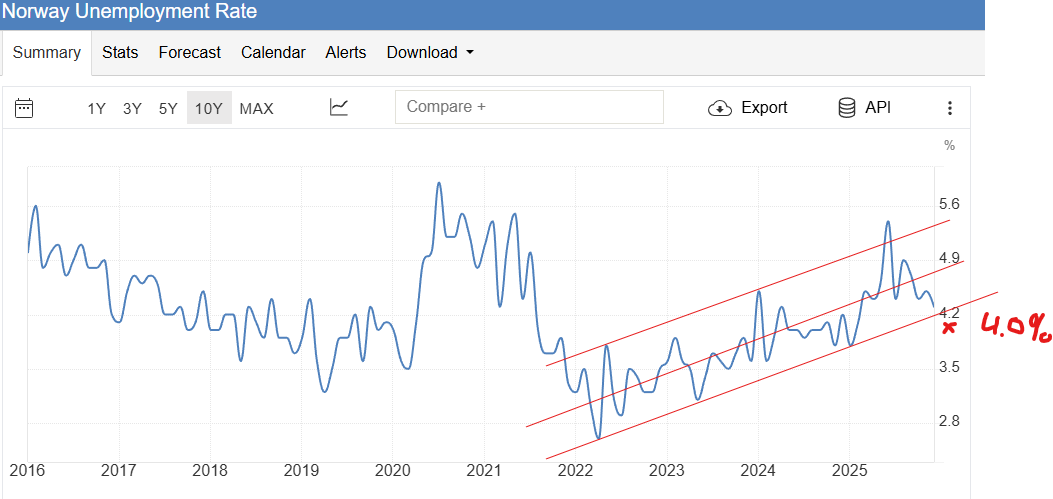1053x499 pixels.
Task: Expand the Download dropdown menu
Action: tap(430, 53)
